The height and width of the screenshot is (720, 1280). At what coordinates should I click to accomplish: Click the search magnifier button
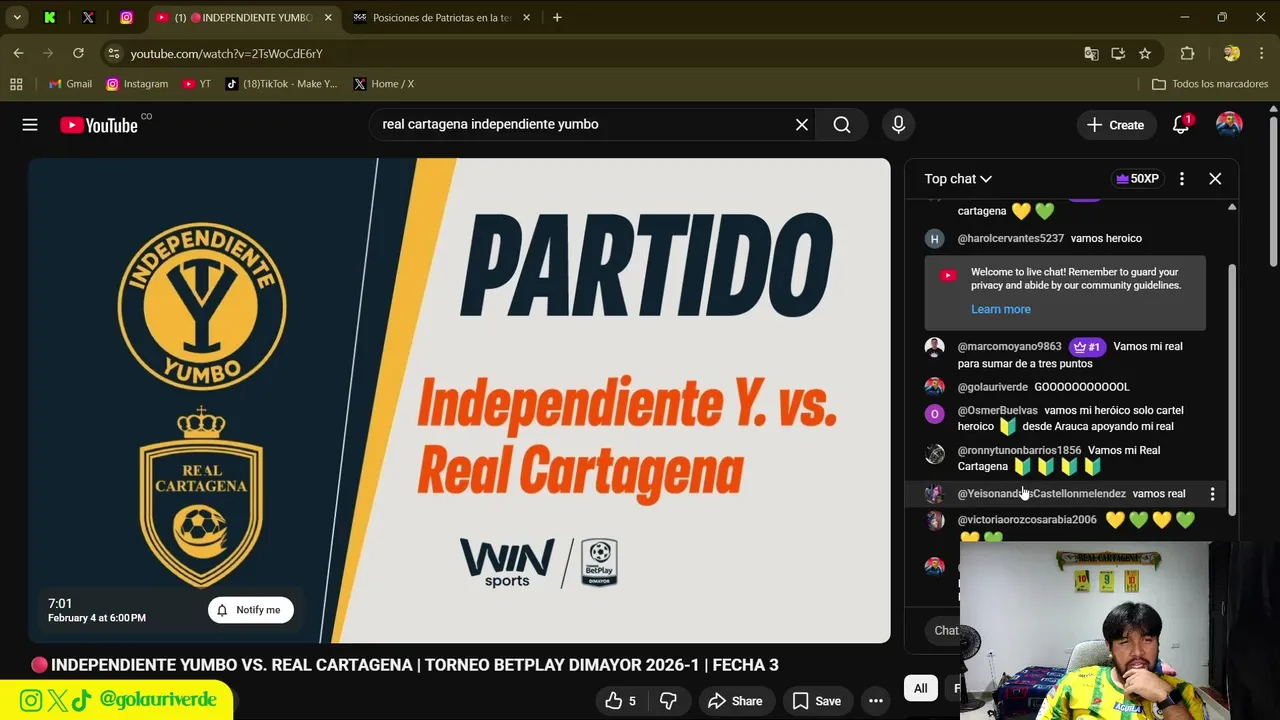point(842,125)
